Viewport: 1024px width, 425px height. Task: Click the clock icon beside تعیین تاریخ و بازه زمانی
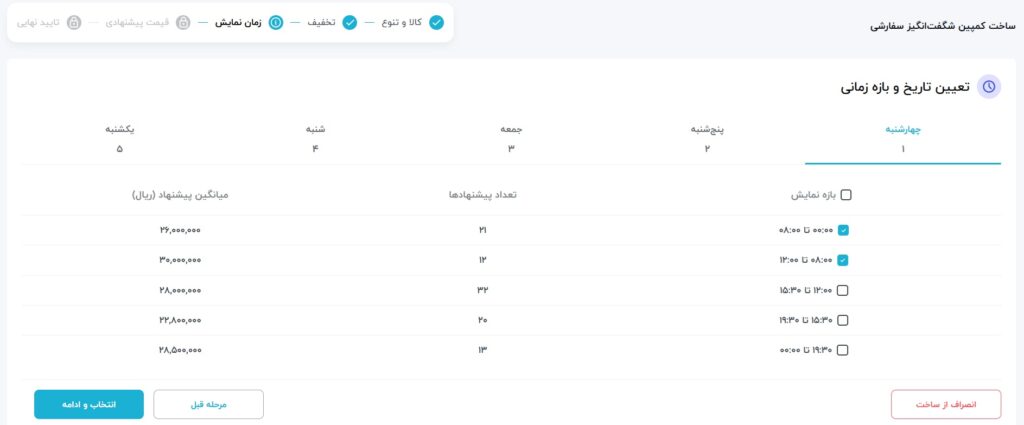[x=989, y=87]
